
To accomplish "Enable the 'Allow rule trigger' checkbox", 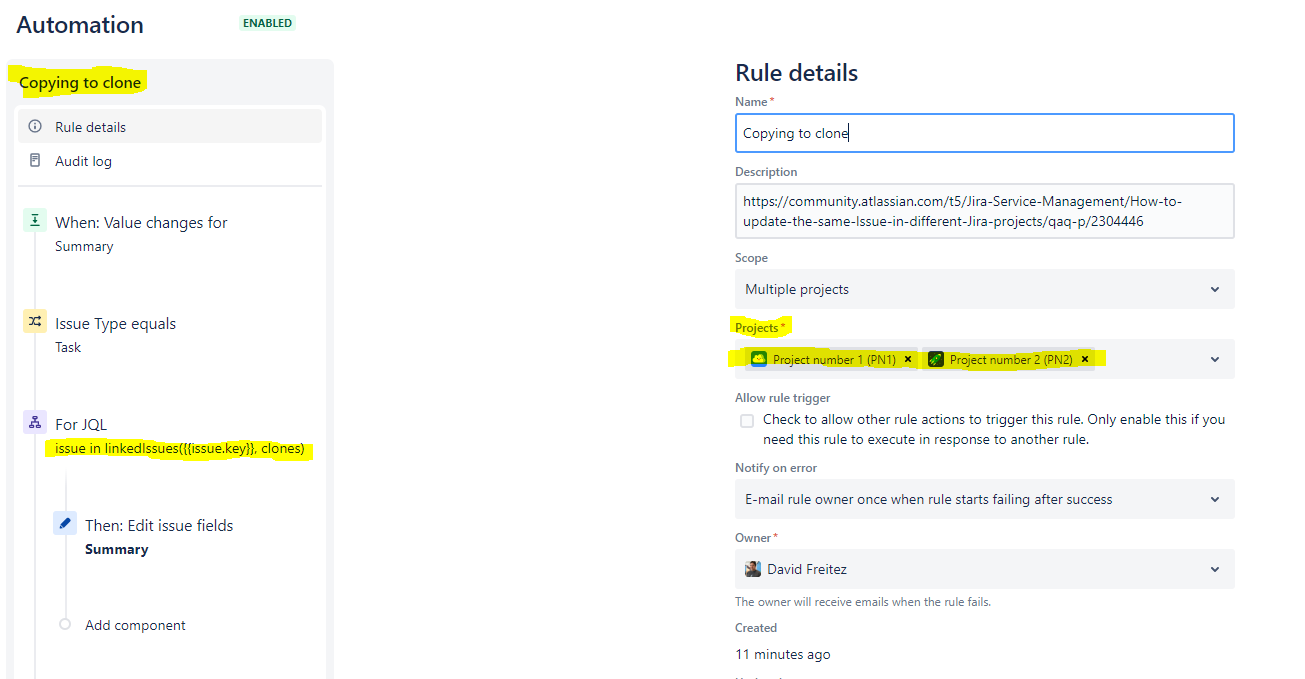I will [747, 420].
